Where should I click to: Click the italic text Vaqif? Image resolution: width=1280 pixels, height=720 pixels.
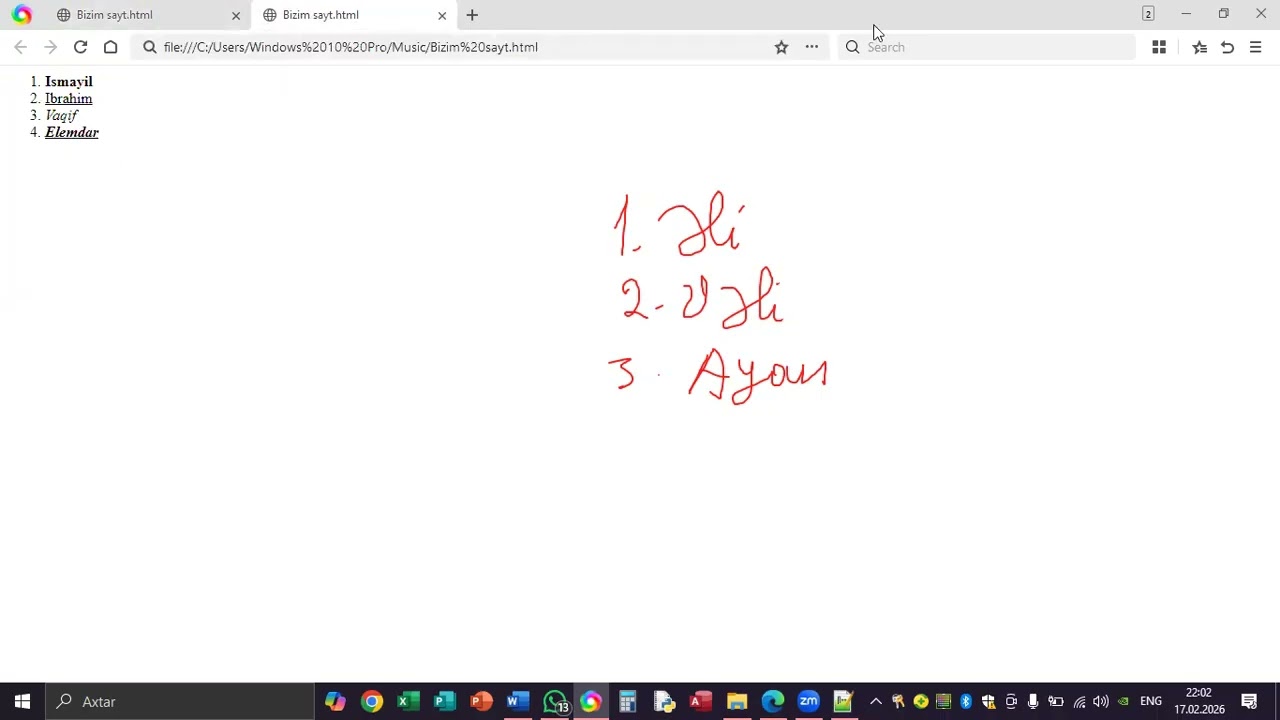(61, 115)
